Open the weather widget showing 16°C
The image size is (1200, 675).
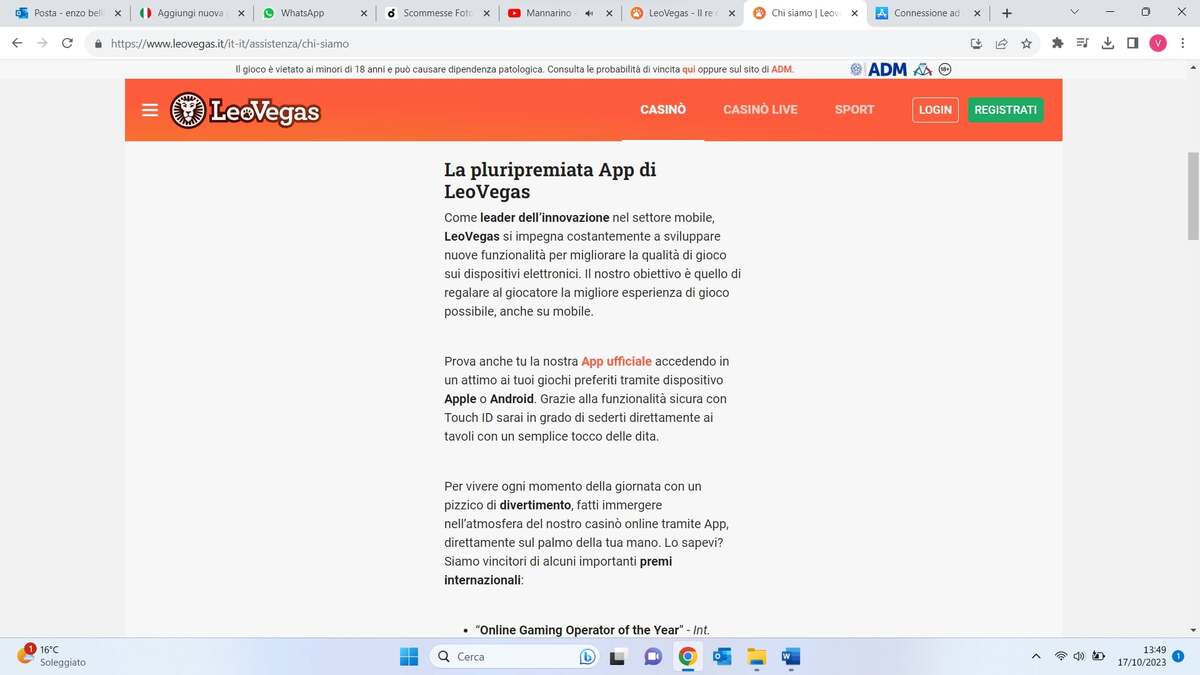pyautogui.click(x=52, y=656)
